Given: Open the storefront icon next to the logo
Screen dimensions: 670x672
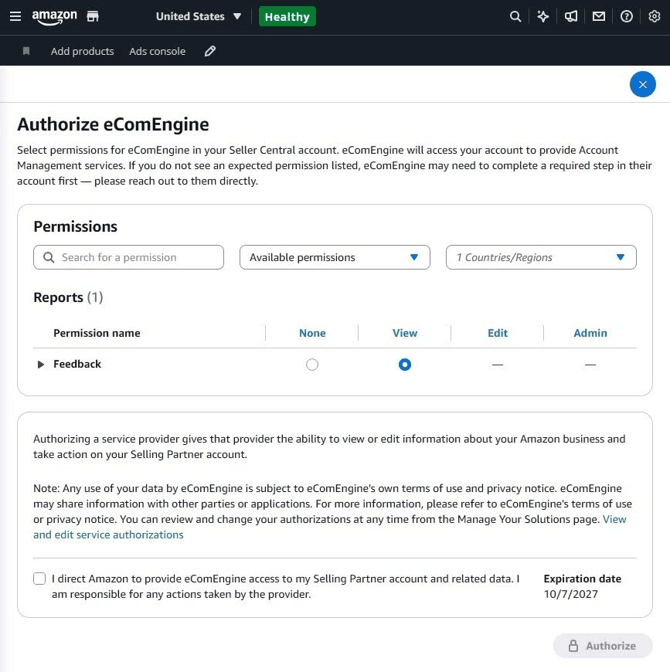Looking at the screenshot, I should [93, 16].
